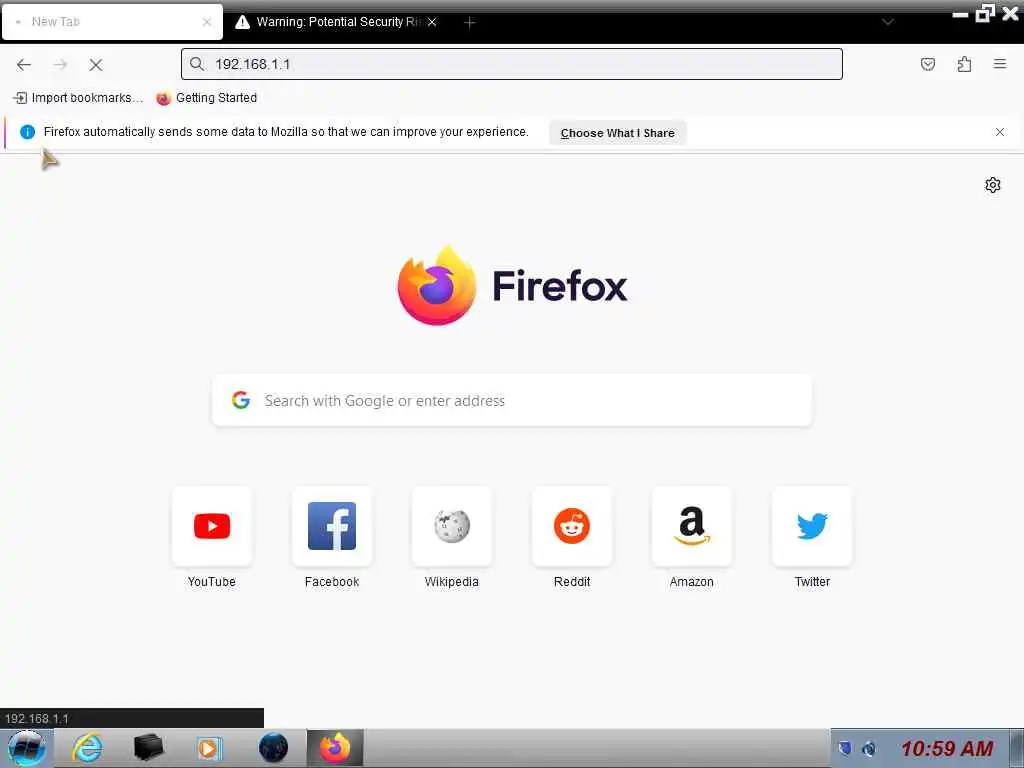Click the second system tray icon
Screen dimensions: 1024x768
click(869, 748)
